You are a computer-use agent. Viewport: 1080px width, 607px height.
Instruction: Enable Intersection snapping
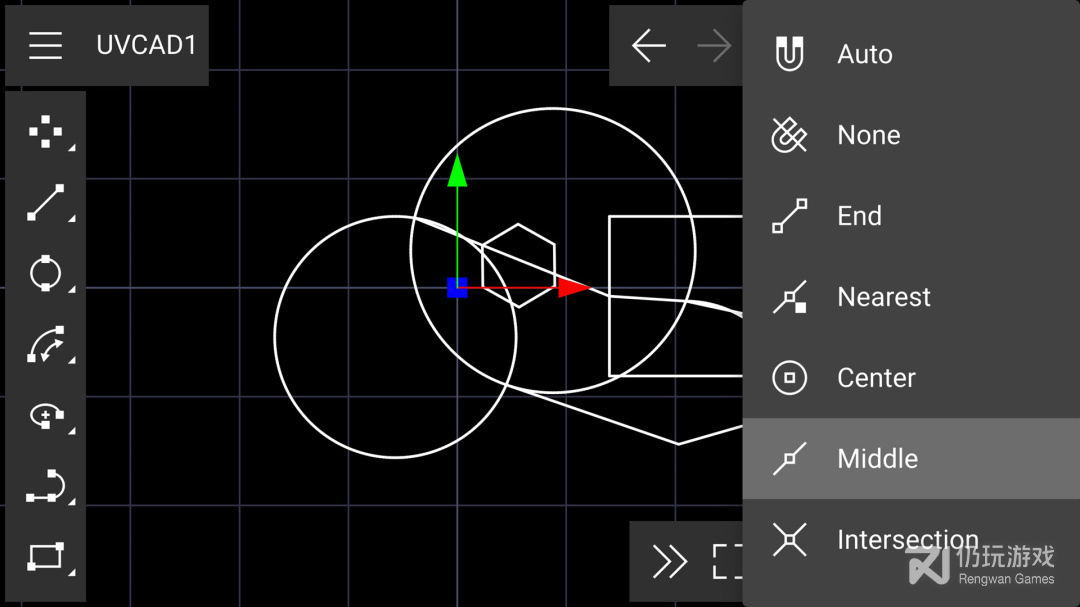coord(907,539)
